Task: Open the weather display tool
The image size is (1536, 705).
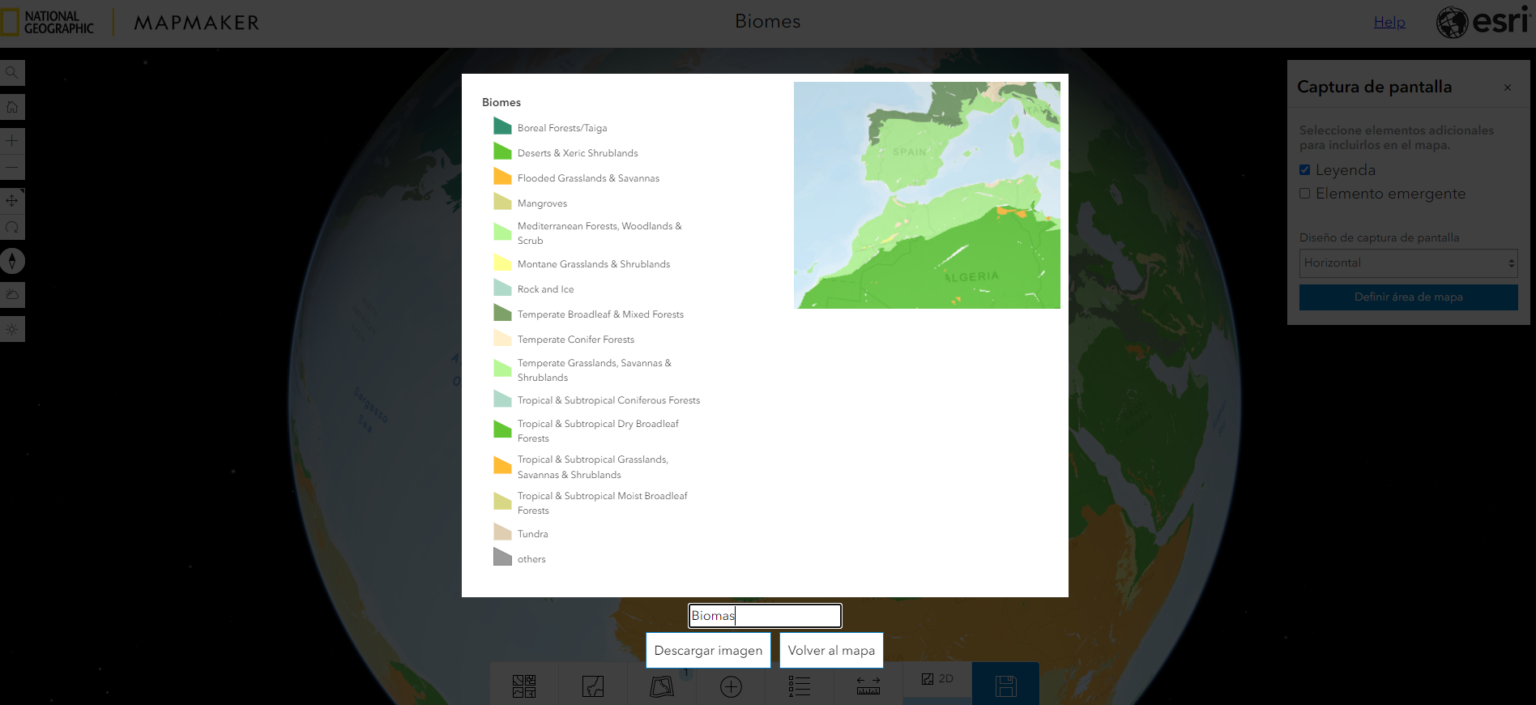Action: [12, 294]
